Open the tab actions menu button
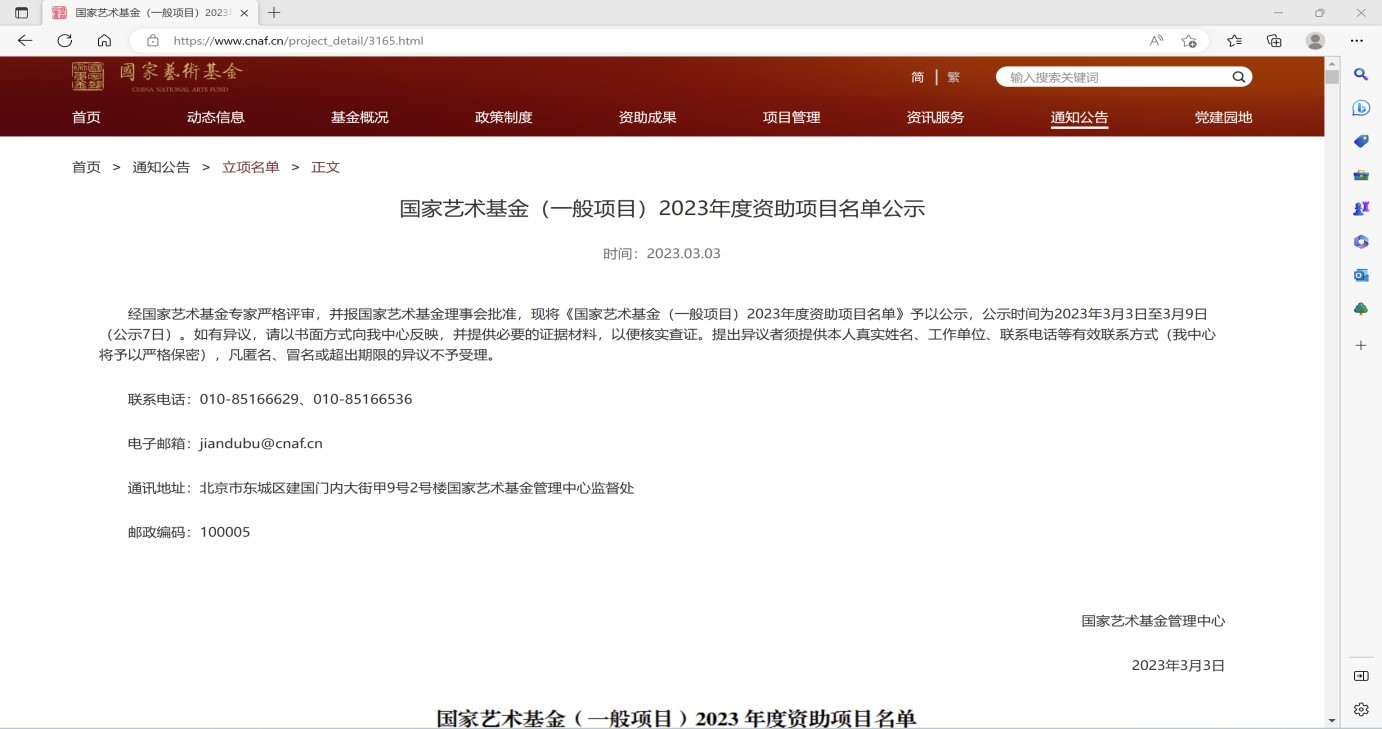Viewport: 1382px width, 729px height. (21, 13)
